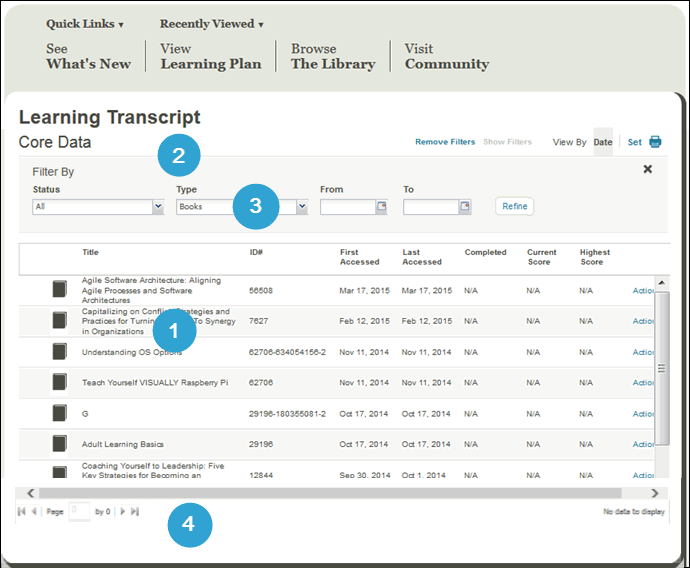Click title Teach Yourself VISUALLY Raspberry Pi

click(155, 382)
